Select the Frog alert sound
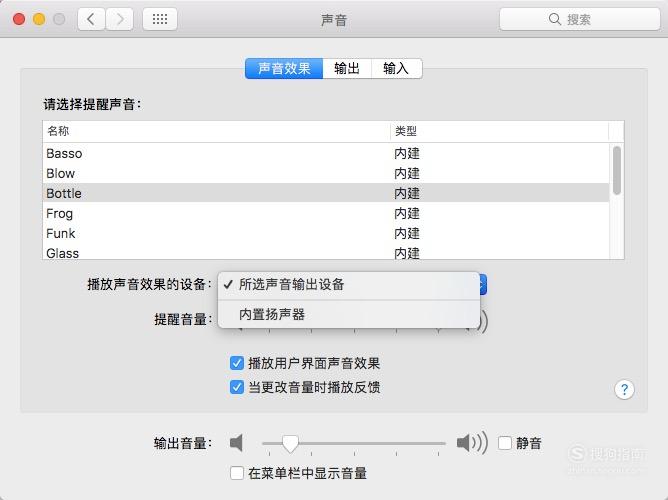This screenshot has height=500, width=668. (326, 213)
